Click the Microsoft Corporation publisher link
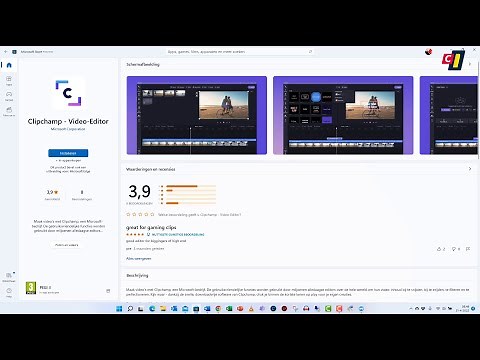The height and width of the screenshot is (360, 480). coord(68,129)
